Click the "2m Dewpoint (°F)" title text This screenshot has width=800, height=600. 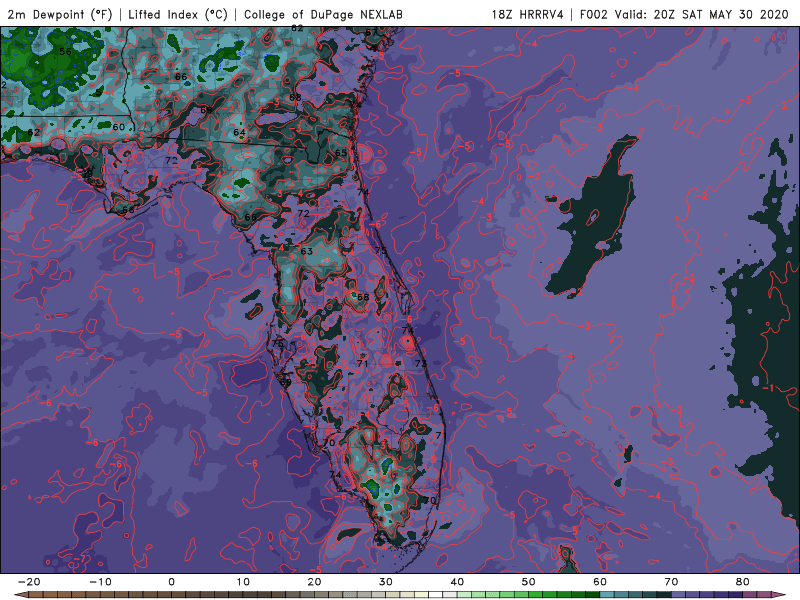pyautogui.click(x=60, y=14)
